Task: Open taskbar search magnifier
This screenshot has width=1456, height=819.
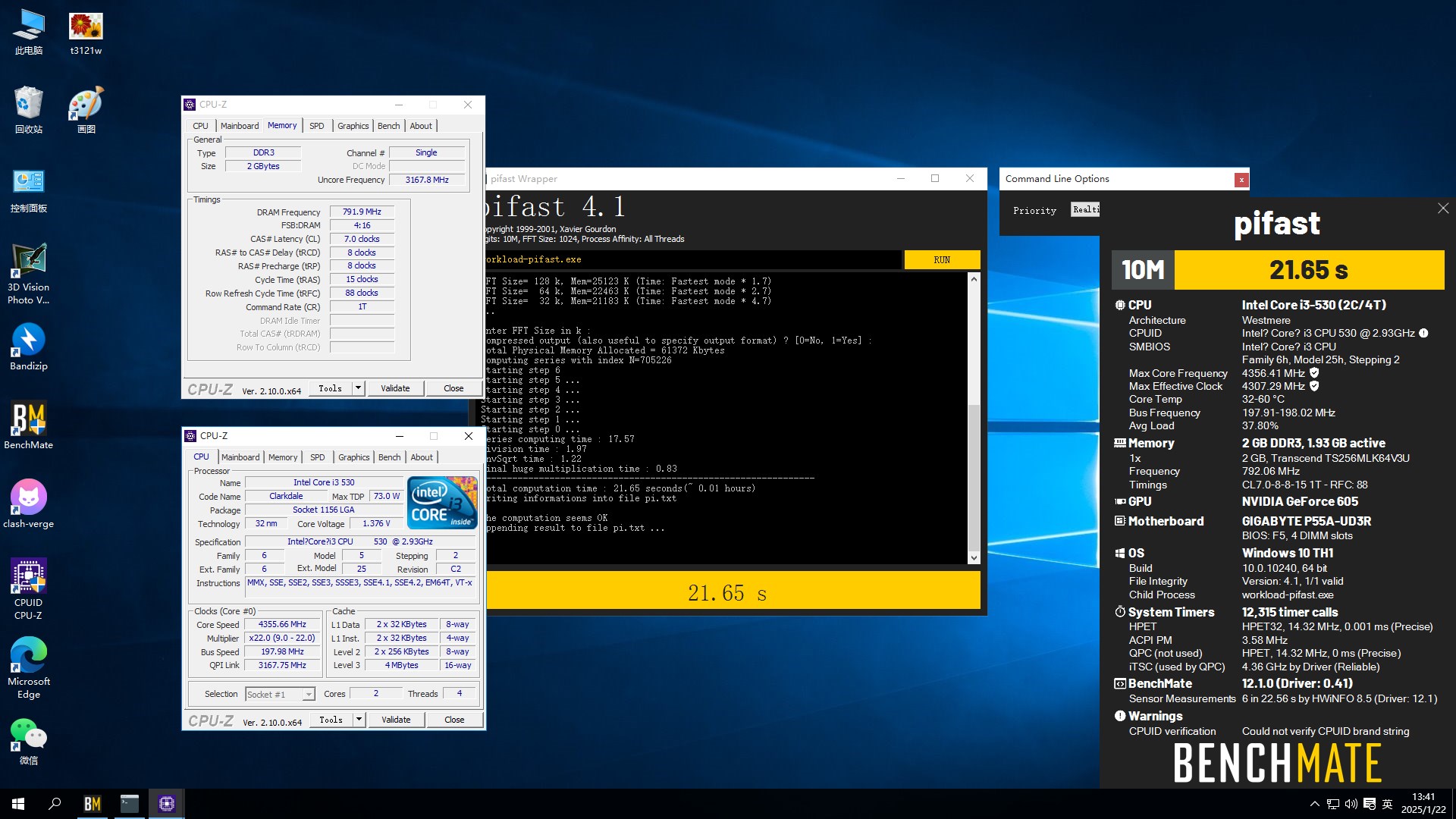Action: [55, 804]
